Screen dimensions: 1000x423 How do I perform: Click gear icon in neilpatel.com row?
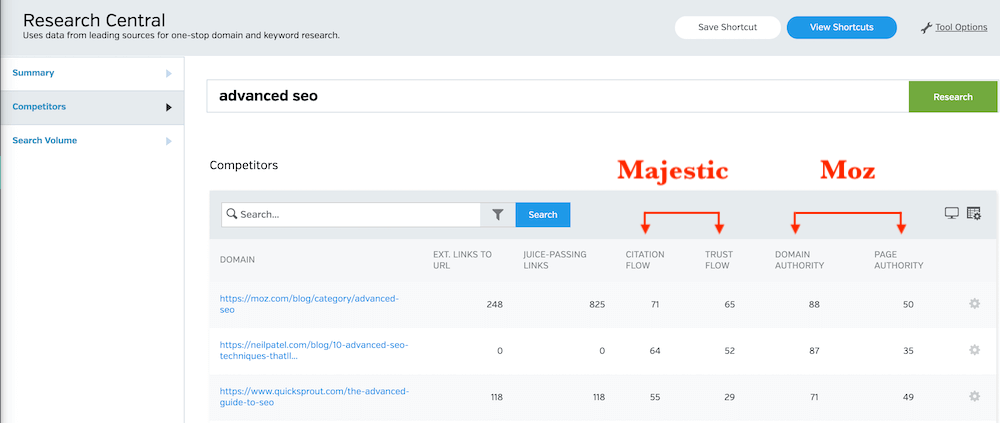[974, 351]
